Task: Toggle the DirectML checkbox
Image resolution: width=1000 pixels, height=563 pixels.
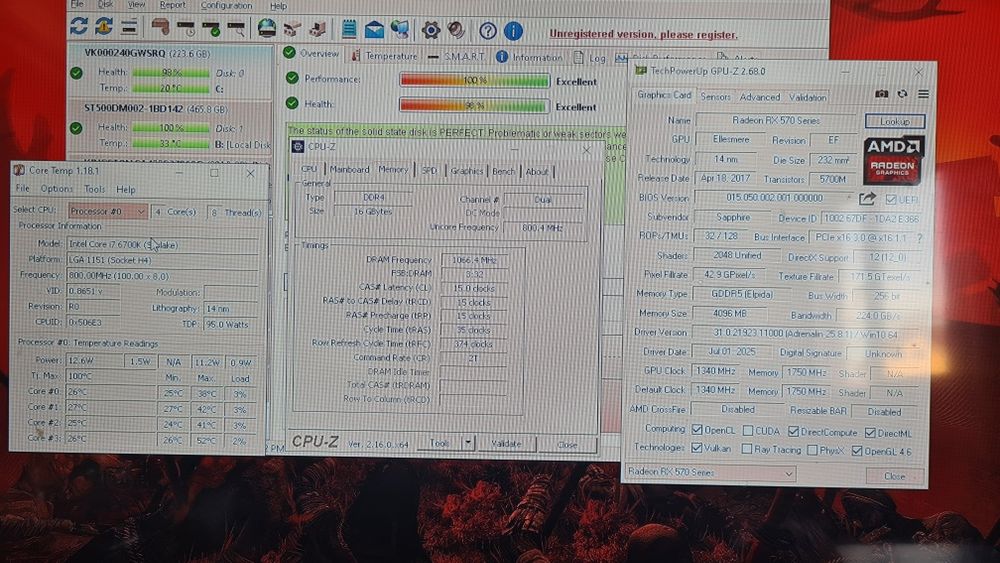Action: coord(870,433)
